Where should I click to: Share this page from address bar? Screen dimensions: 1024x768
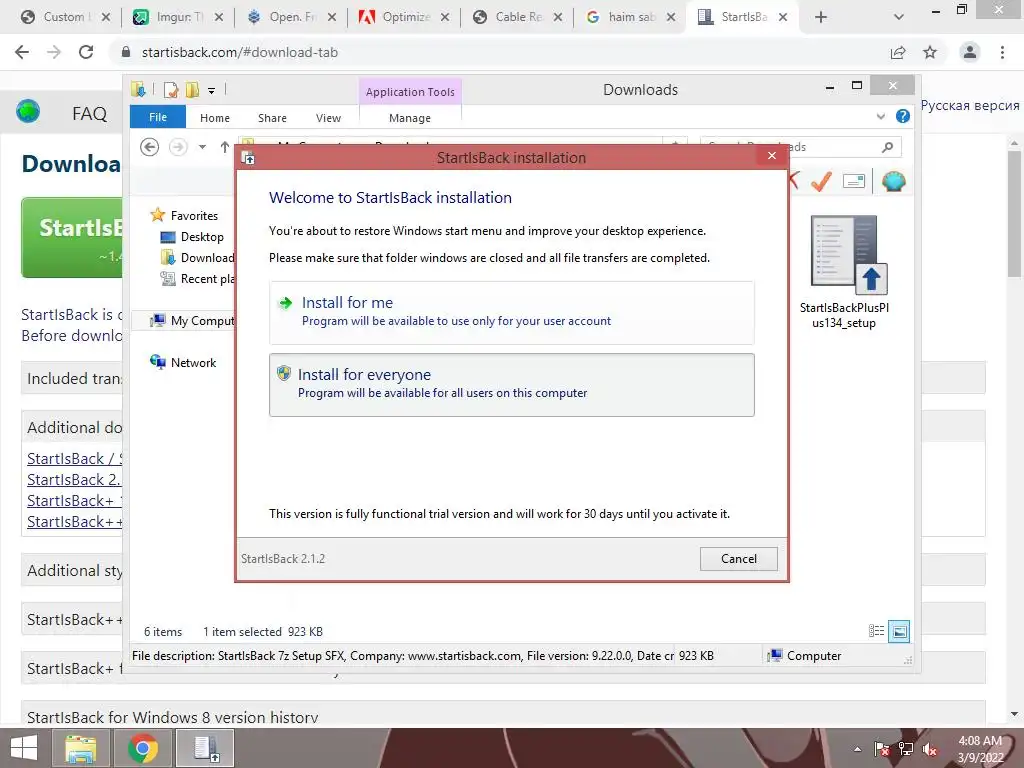pos(898,52)
